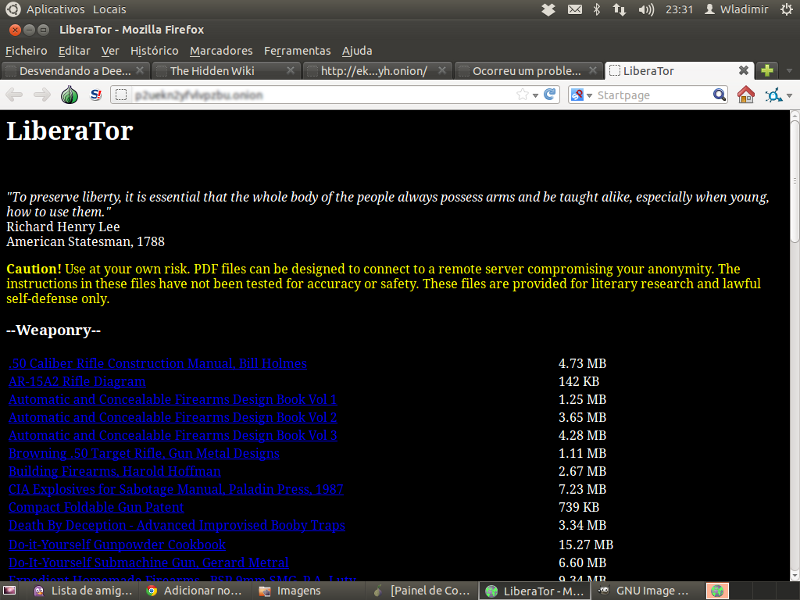Open the Ficheiro menu

pyautogui.click(x=26, y=51)
